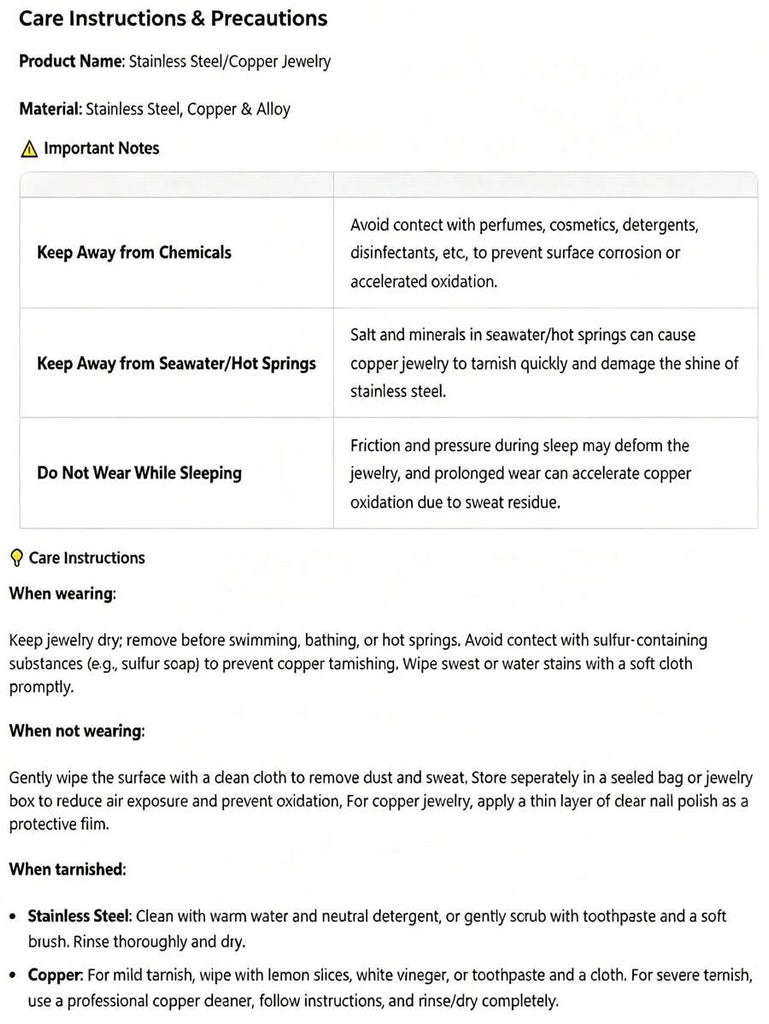Click the empty table header row
The width and height of the screenshot is (769, 1024).
coord(388,185)
